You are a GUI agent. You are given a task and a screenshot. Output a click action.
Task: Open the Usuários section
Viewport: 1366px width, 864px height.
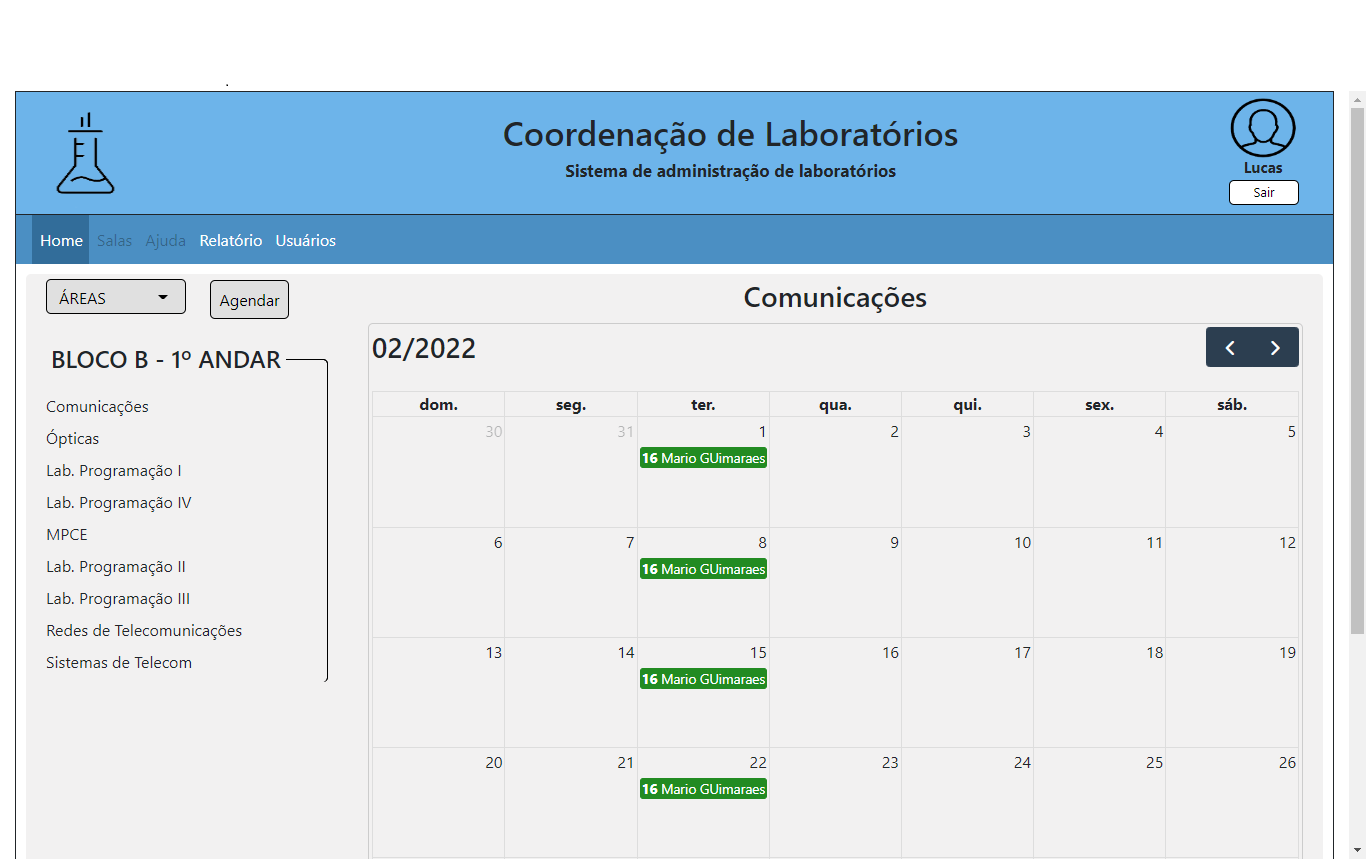pos(305,240)
